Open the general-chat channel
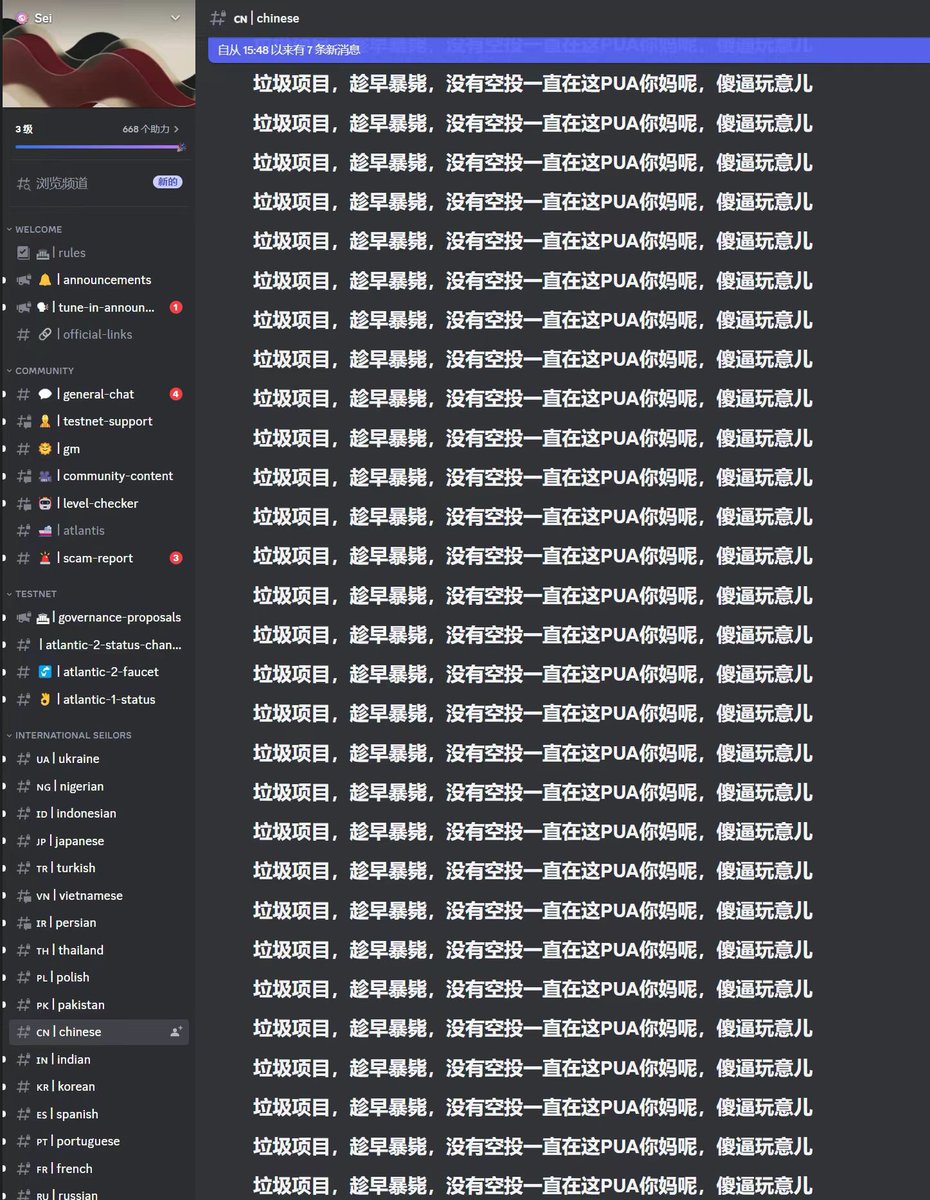 tap(98, 394)
